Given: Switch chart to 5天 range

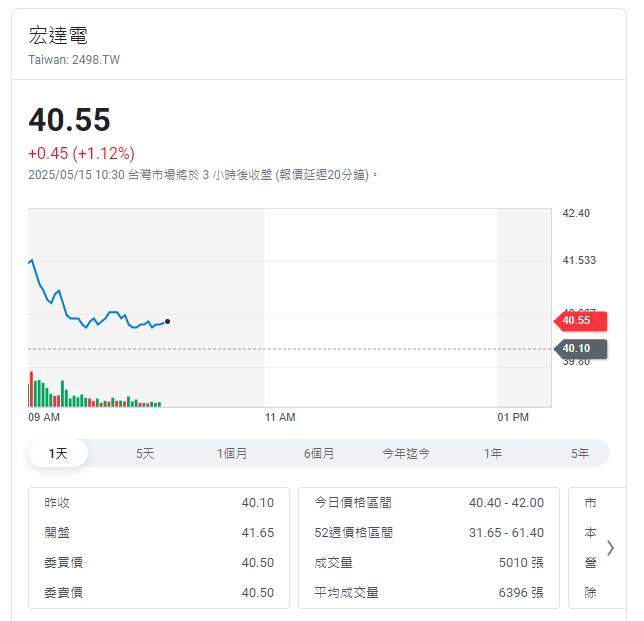Looking at the screenshot, I should 145,453.
